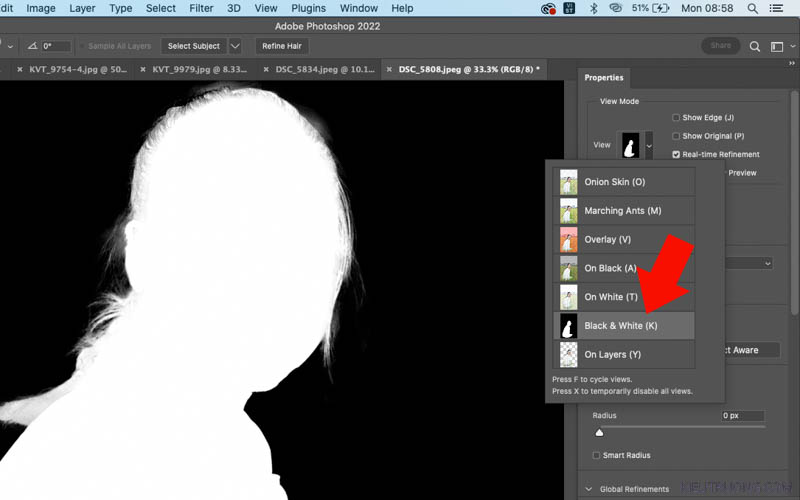Toggle the Sample All Layers checkbox
This screenshot has width=800, height=500.
[82, 46]
